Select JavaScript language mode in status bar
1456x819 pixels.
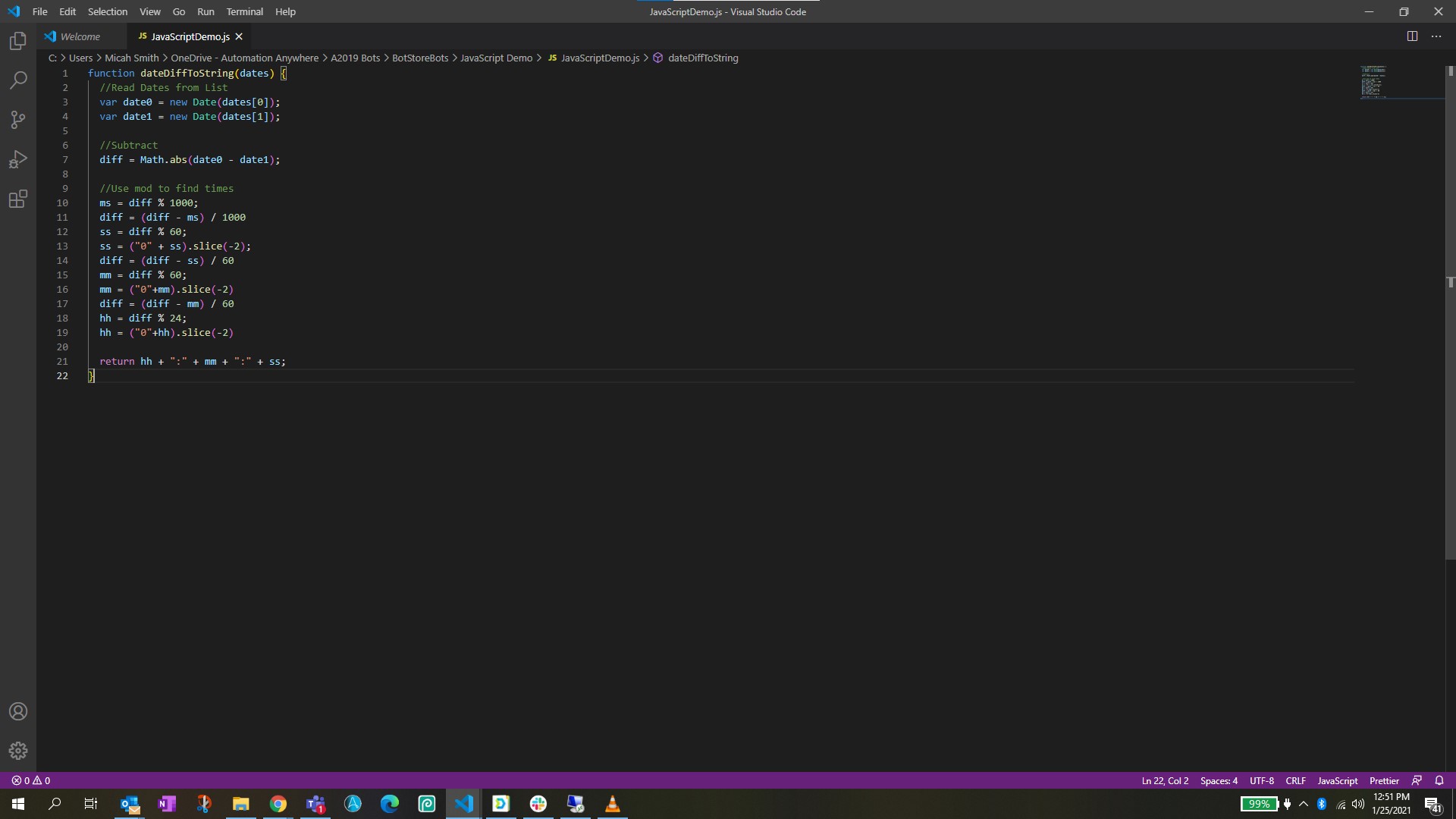point(1337,780)
